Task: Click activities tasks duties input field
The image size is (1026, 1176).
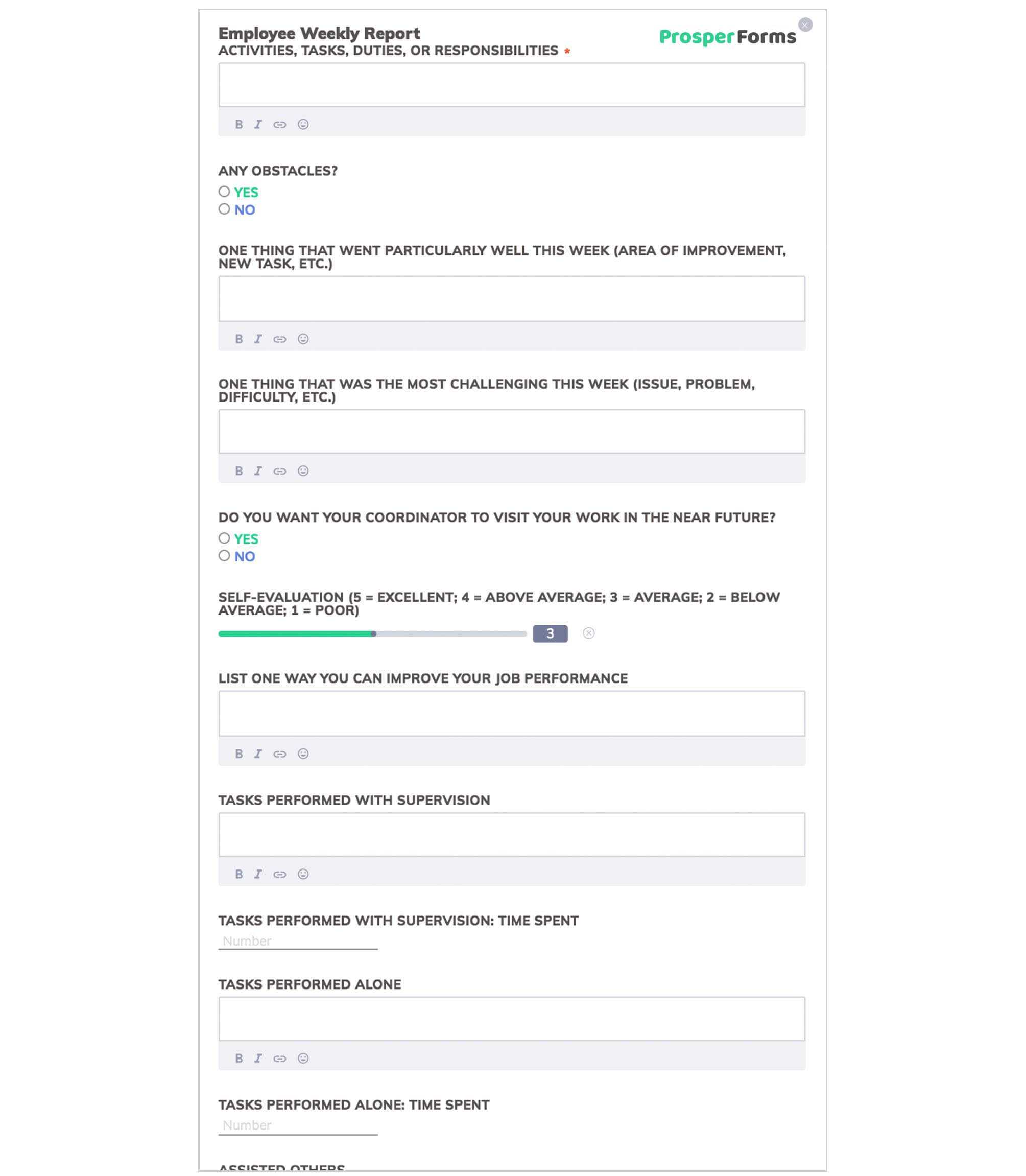Action: click(511, 85)
